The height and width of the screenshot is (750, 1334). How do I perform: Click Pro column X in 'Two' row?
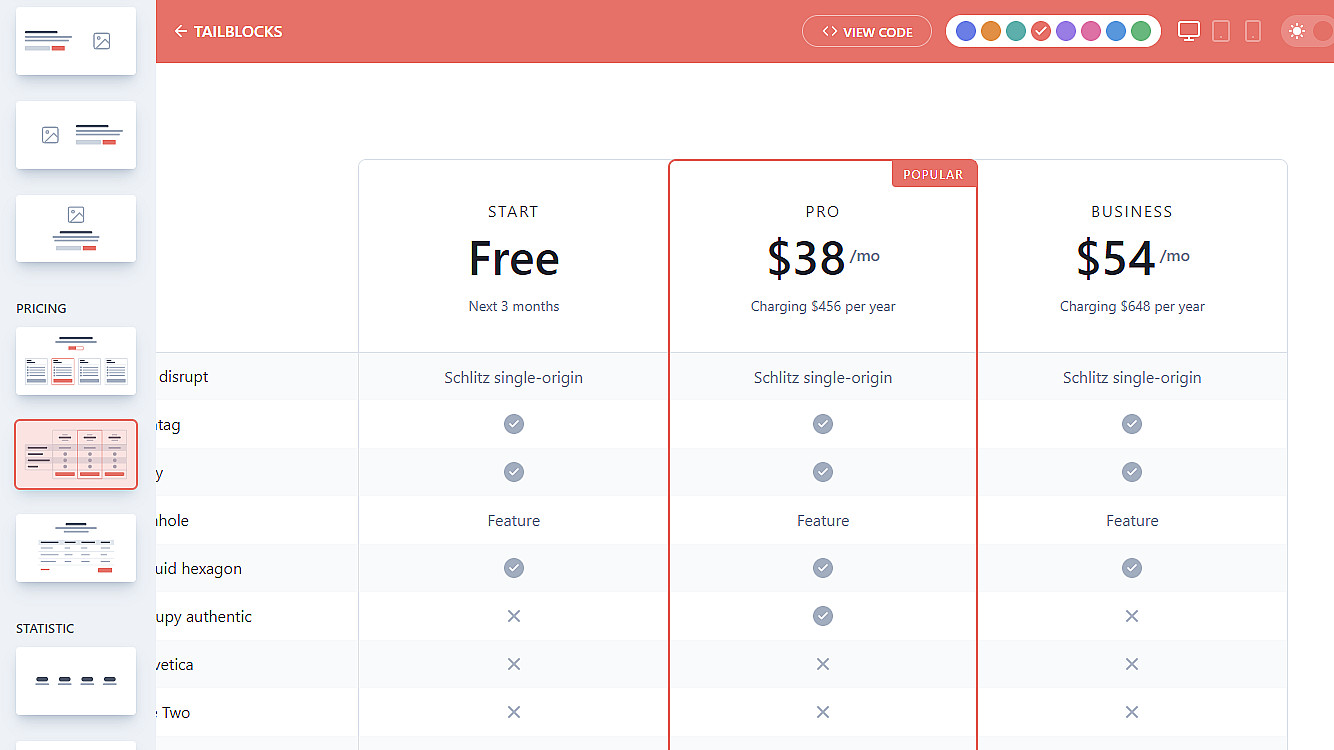(823, 712)
